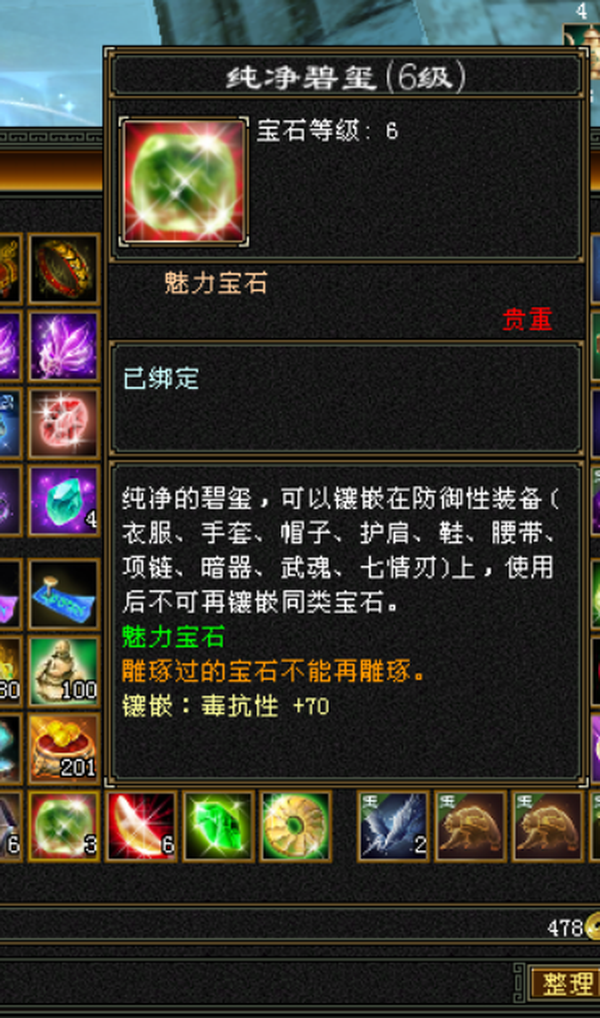The width and height of the screenshot is (600, 1018).
Task: Click the first bronze beast figurine
Action: point(470,826)
